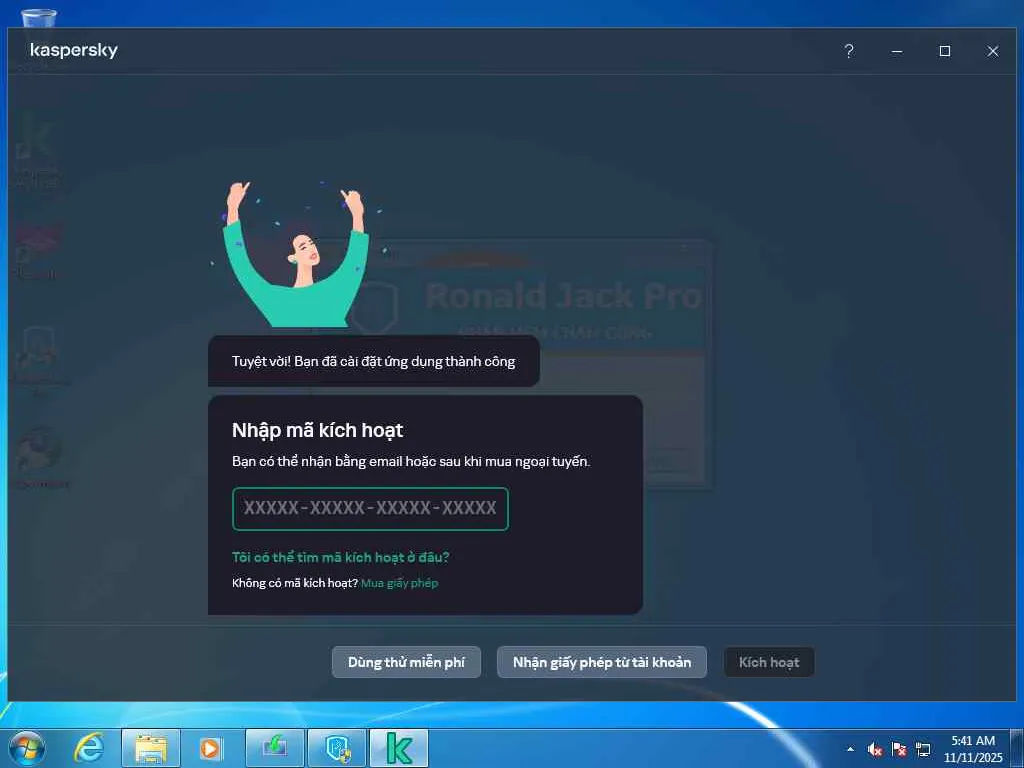Open the clock showing 5:41 AM
1024x768 pixels.
pyautogui.click(x=973, y=749)
